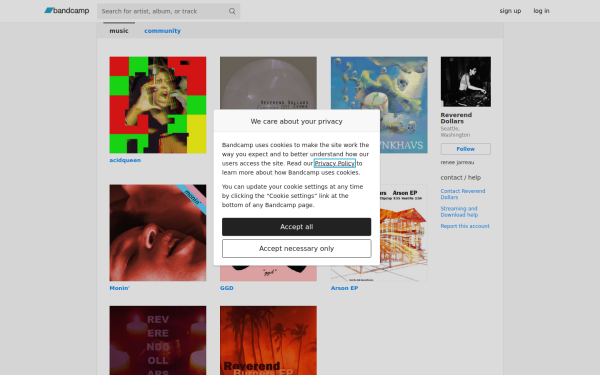Click the Seattle, Washington location text
Image resolution: width=600 pixels, height=375 pixels.
tap(455, 132)
